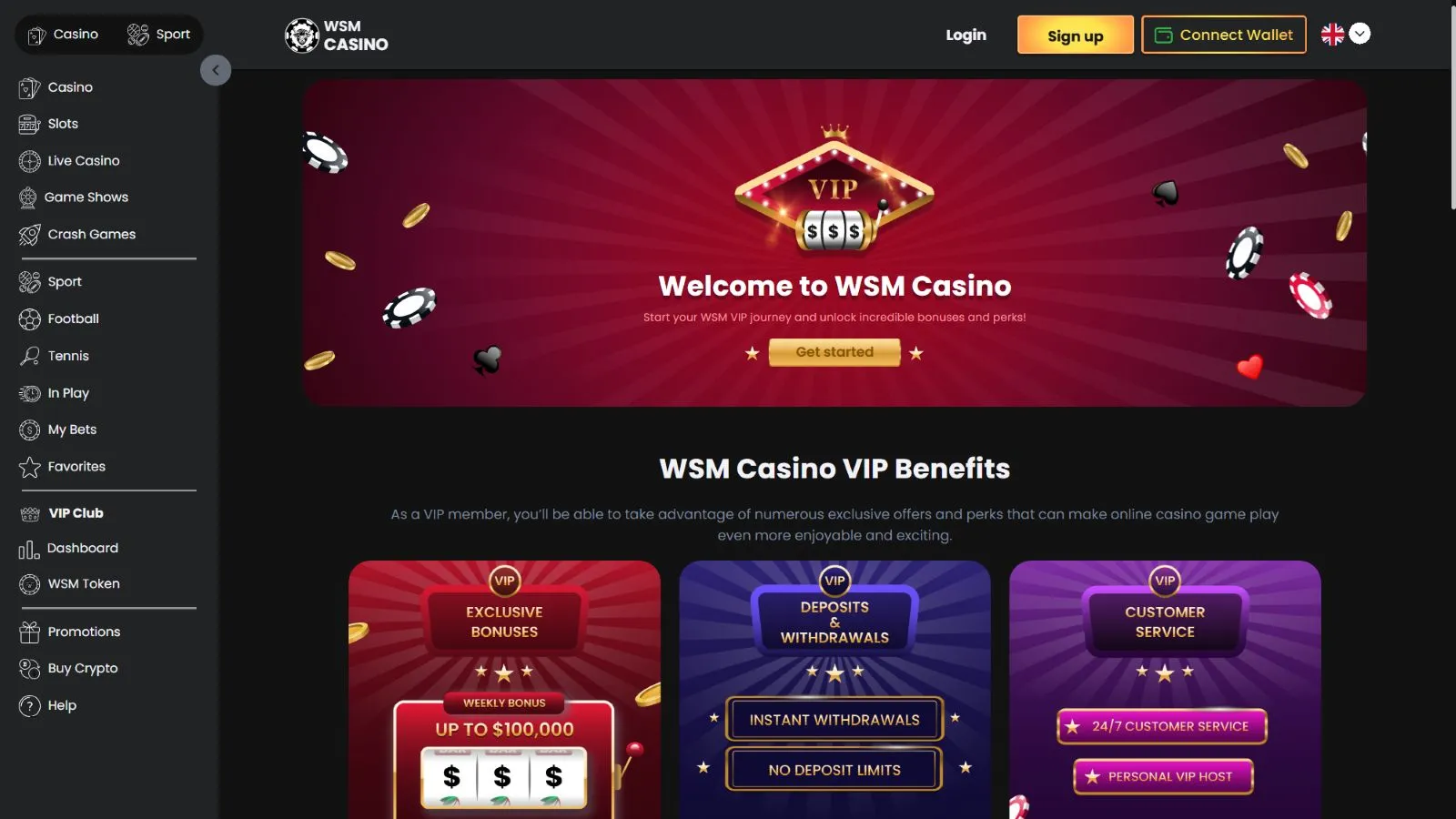The width and height of the screenshot is (1456, 819).
Task: Switch to the Casino tab at top
Action: 62,35
